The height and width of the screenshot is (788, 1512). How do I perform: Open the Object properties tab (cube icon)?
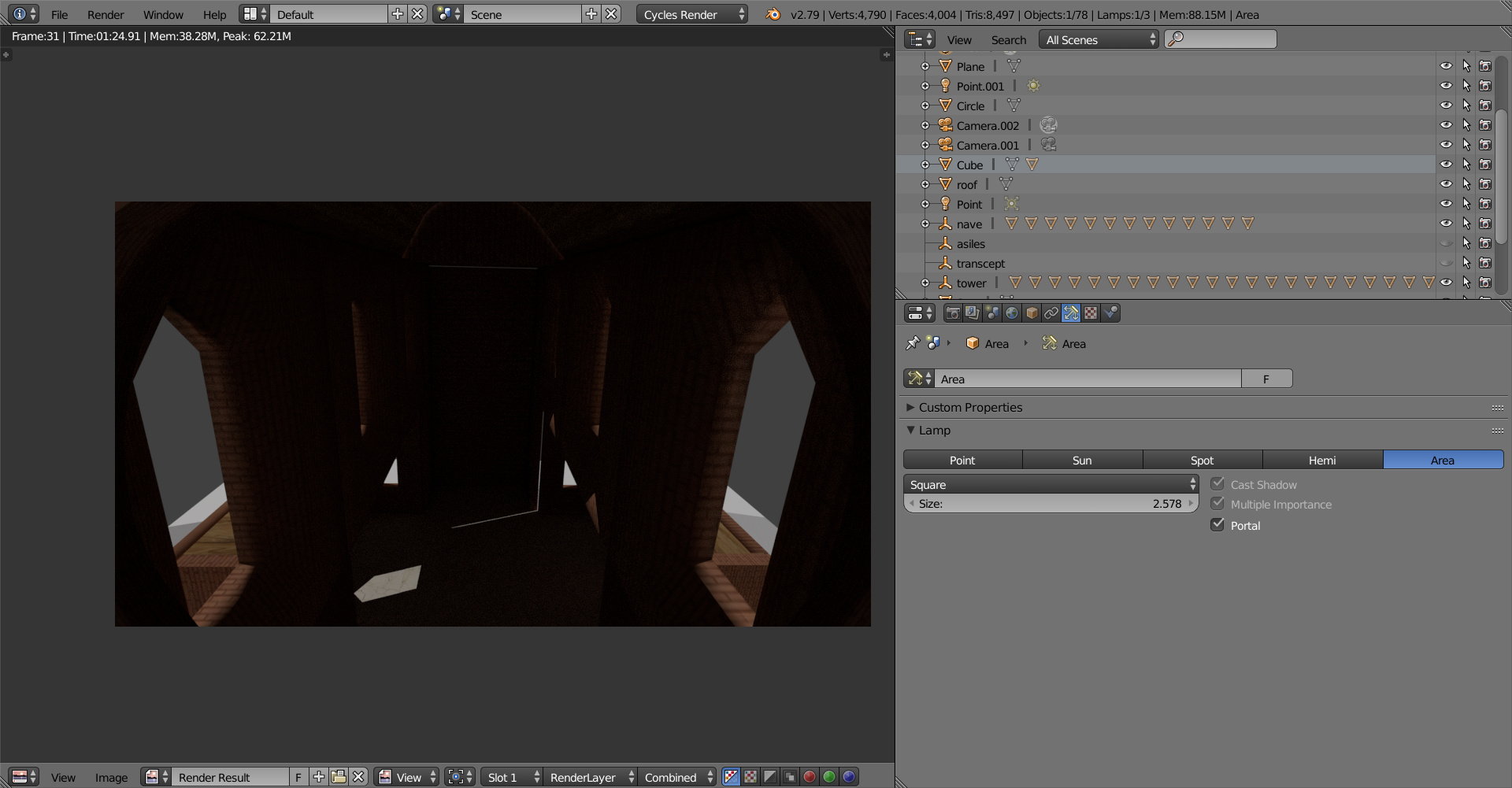[x=1032, y=313]
